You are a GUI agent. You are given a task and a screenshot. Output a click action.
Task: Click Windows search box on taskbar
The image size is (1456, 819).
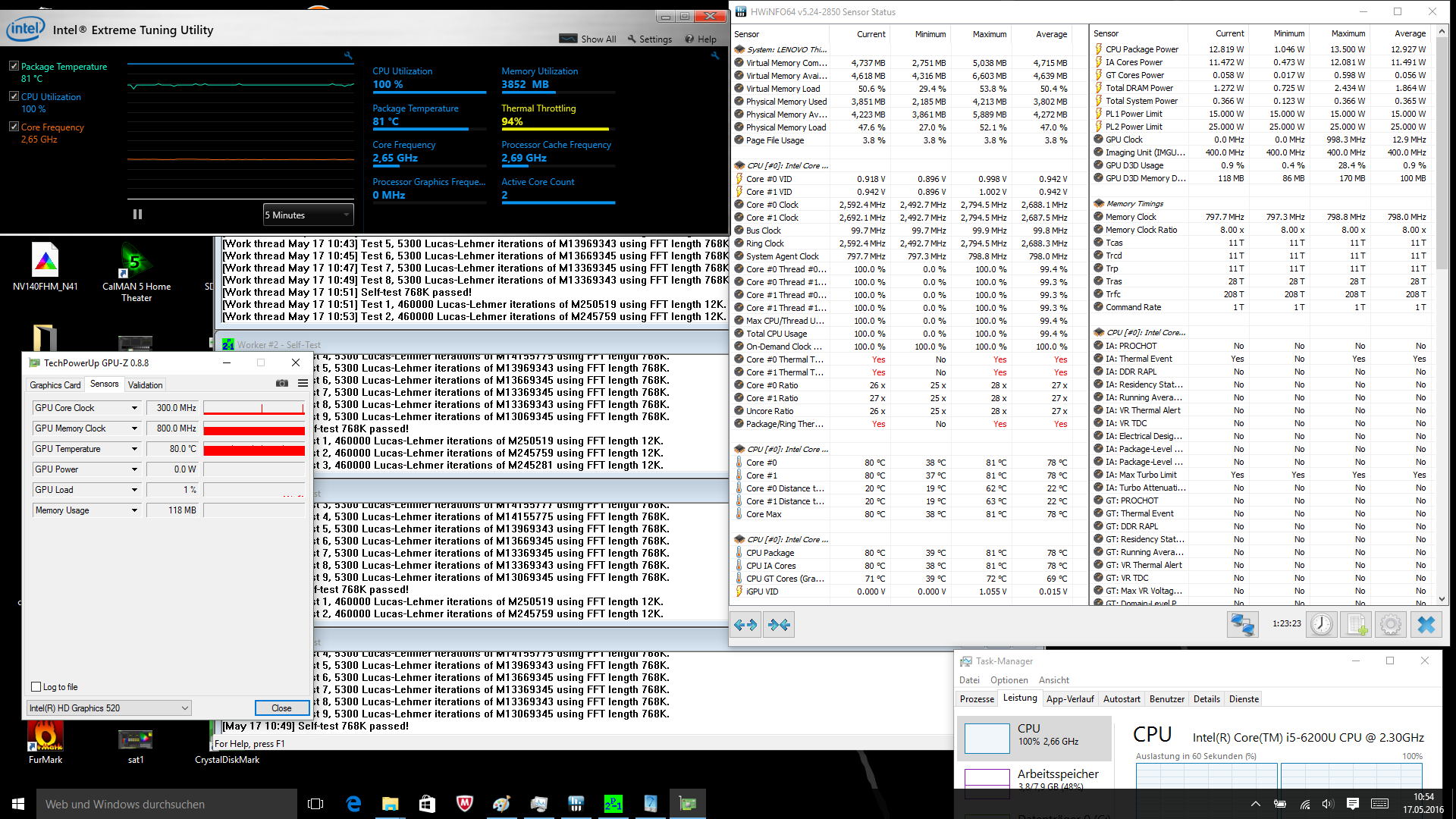tap(152, 804)
